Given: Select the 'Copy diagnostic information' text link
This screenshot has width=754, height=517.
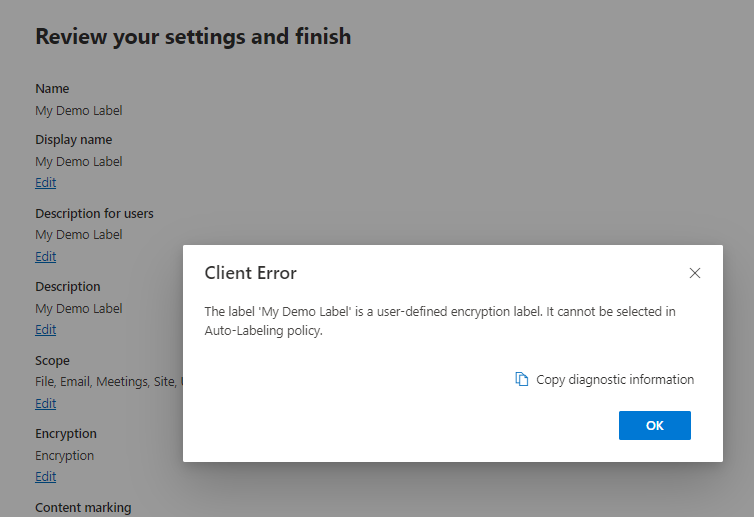Looking at the screenshot, I should [x=614, y=379].
